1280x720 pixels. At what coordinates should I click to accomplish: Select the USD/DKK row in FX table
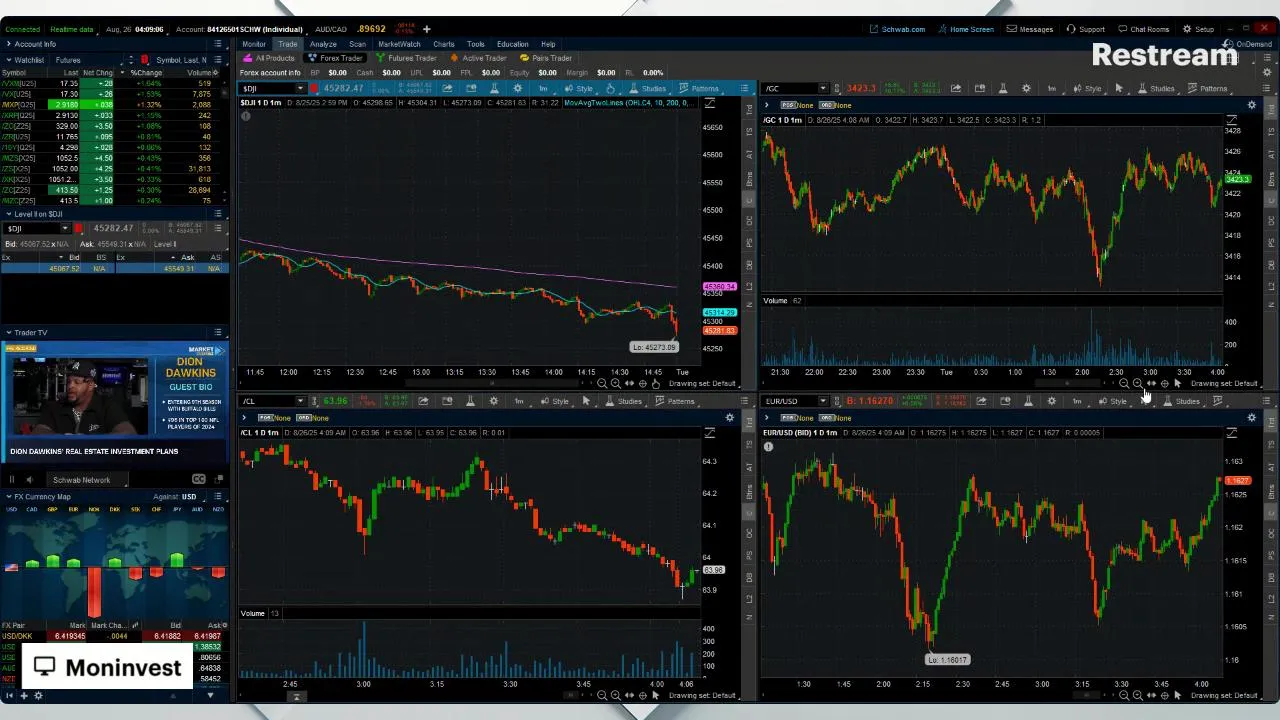(113, 636)
